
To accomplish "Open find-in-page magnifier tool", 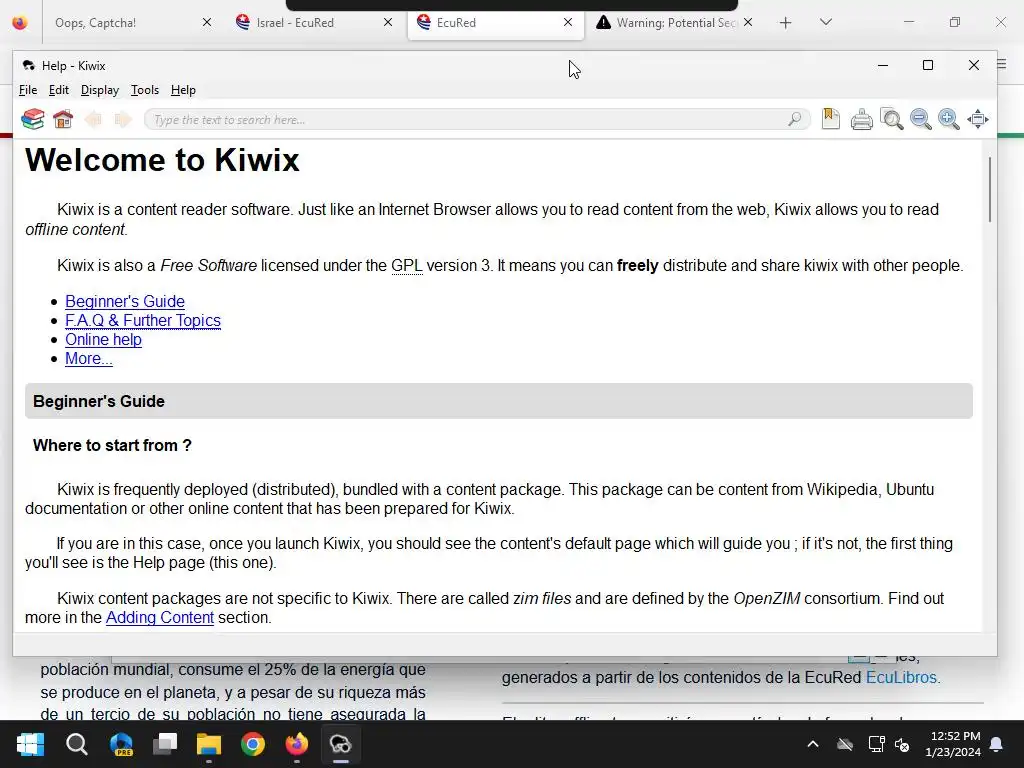I will (891, 120).
